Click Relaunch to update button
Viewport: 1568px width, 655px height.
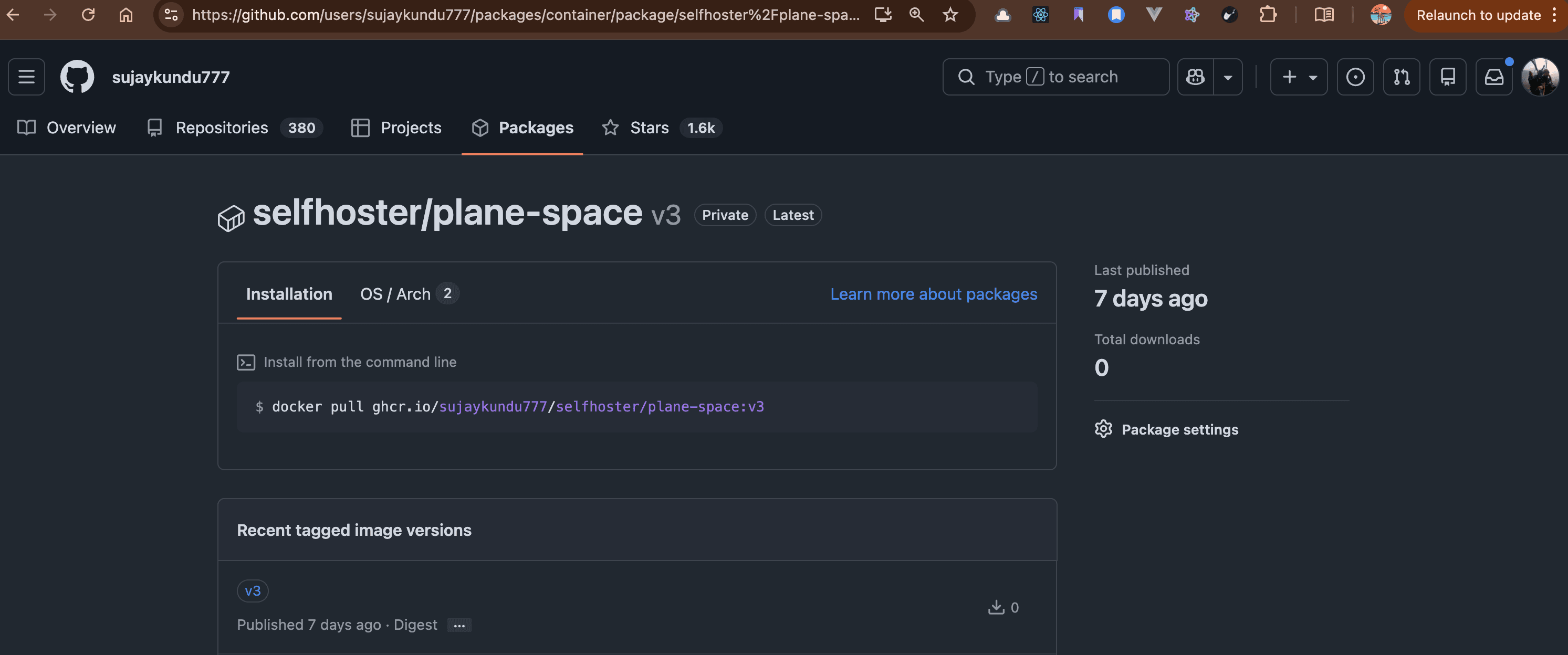click(1479, 15)
